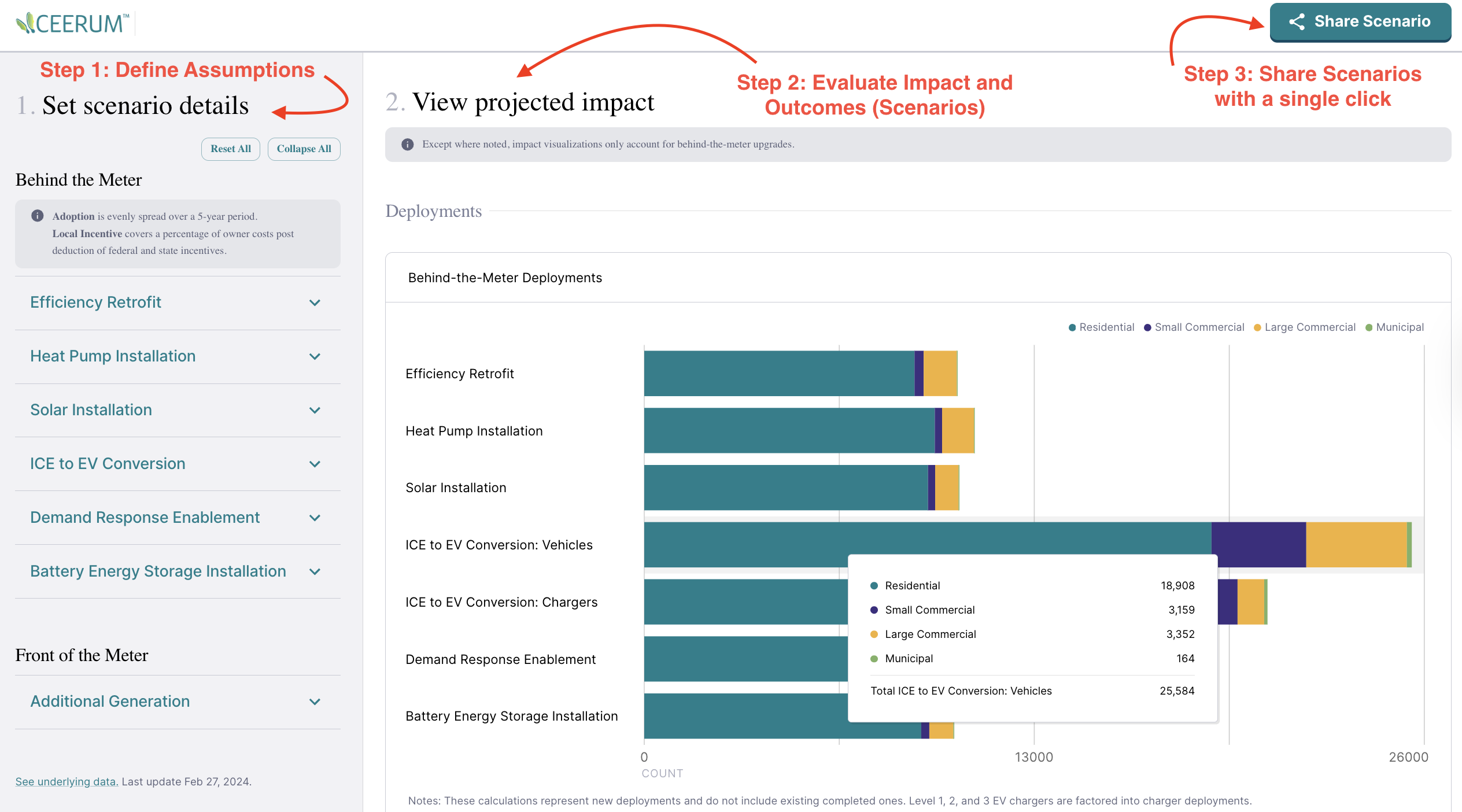Expand the Efficiency Retrofit section

pyautogui.click(x=315, y=302)
